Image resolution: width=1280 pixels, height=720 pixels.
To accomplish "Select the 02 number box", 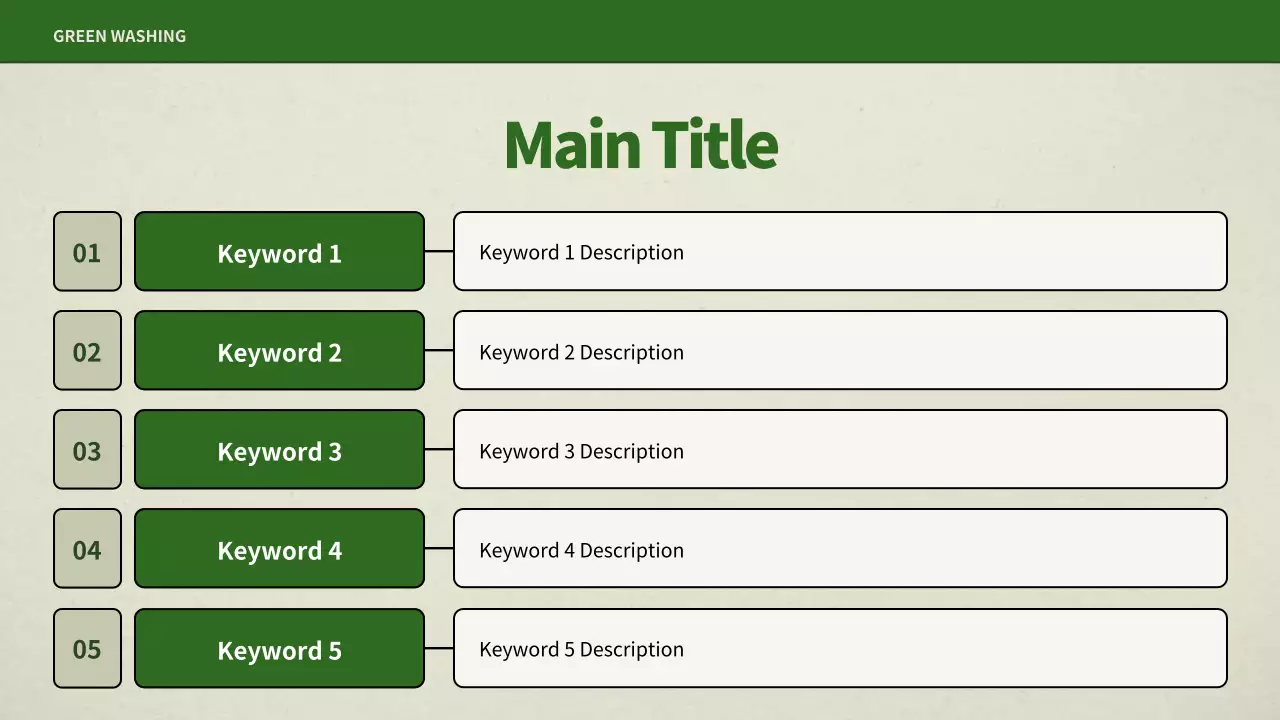I will click(x=87, y=351).
